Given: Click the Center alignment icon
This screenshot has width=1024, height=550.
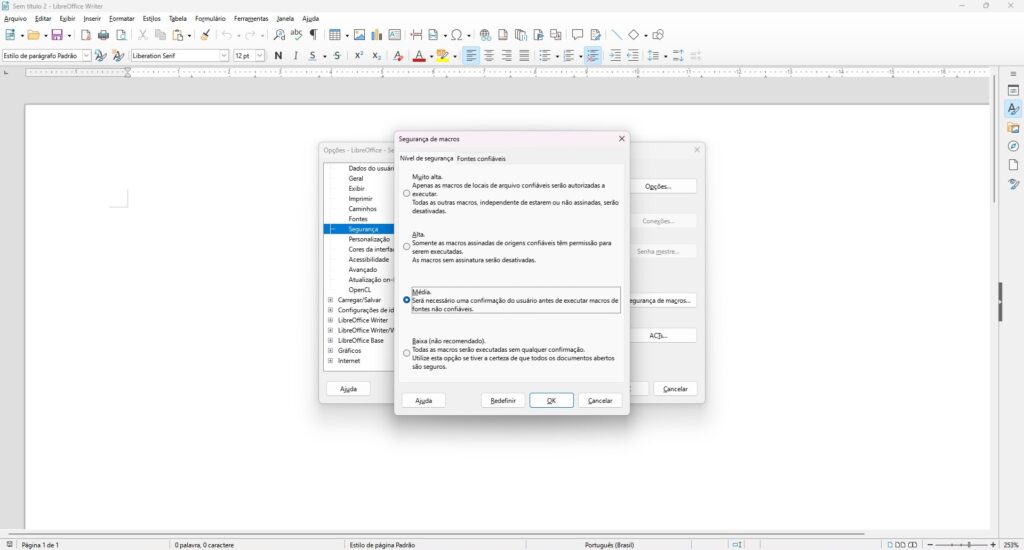Looking at the screenshot, I should [488, 56].
